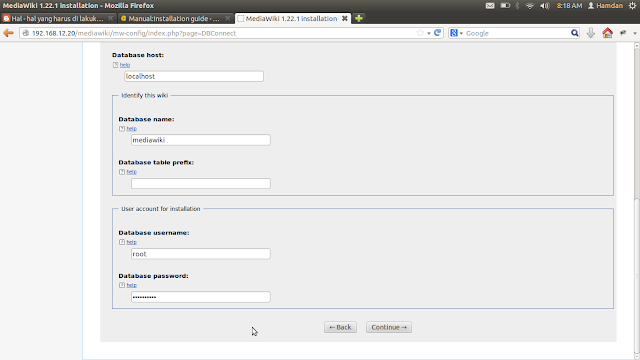Click the toolbar bookmarks menu icon
This screenshot has height=360, width=640.
[x=623, y=33]
